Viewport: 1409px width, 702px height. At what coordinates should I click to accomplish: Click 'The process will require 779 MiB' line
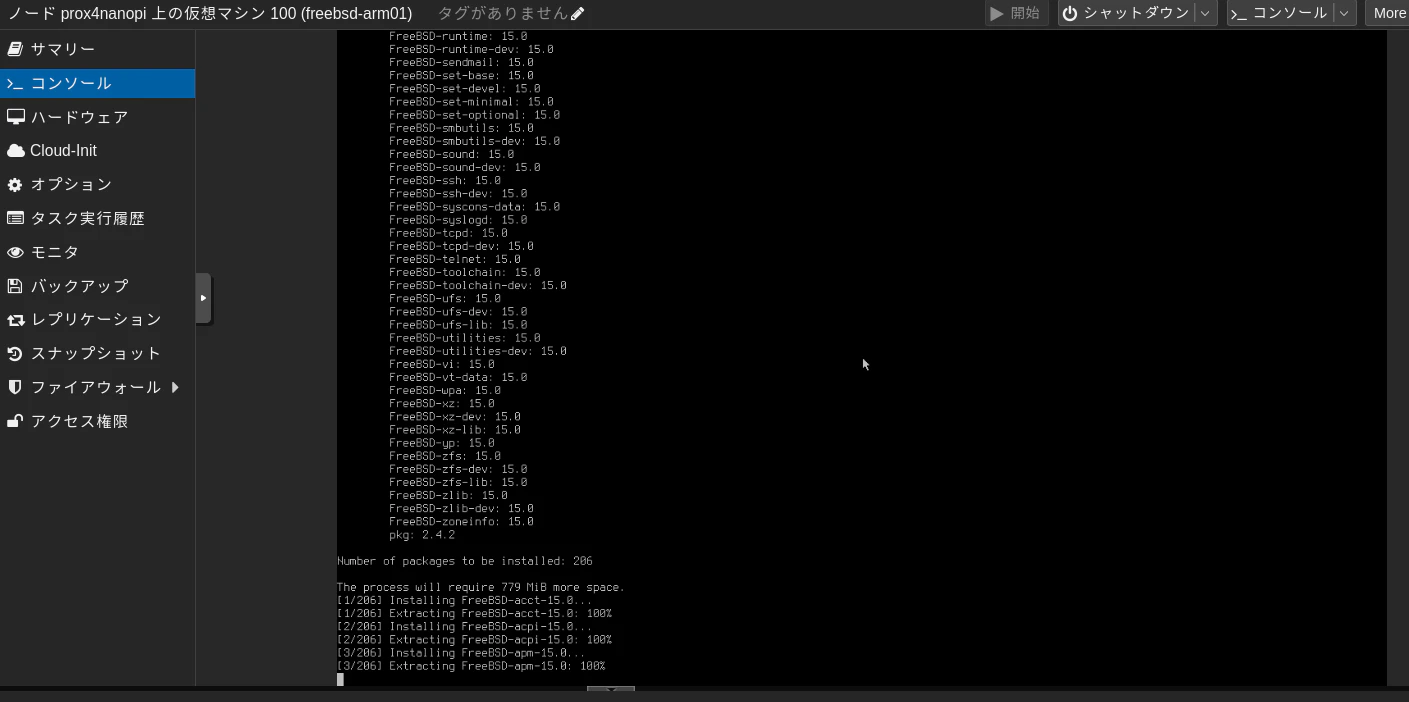481,587
